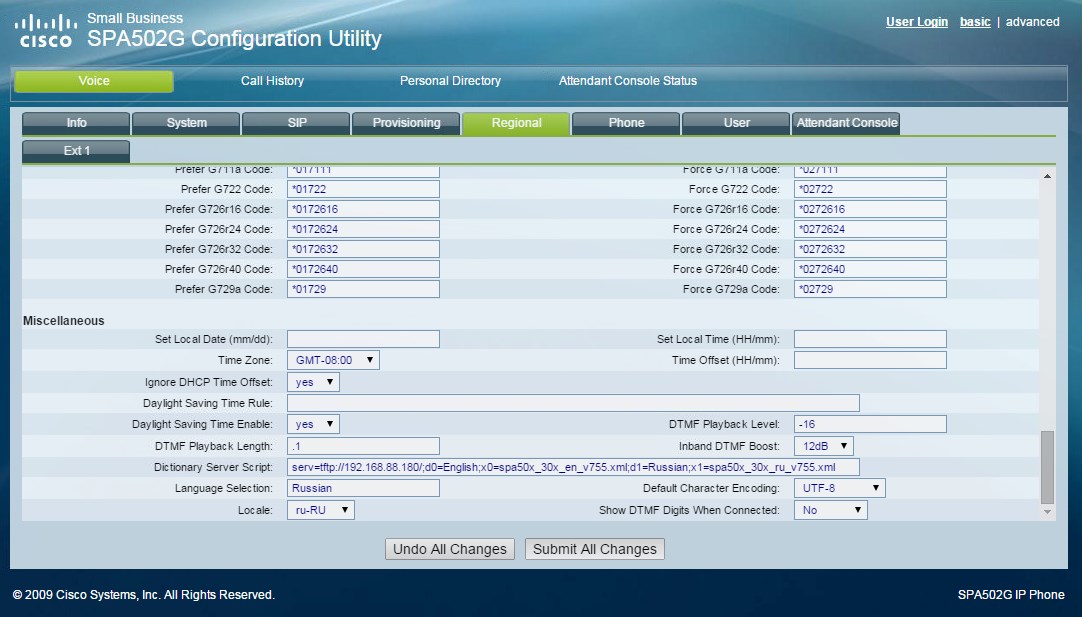The width and height of the screenshot is (1082, 617).
Task: Switch to the User tab
Action: click(x=736, y=123)
